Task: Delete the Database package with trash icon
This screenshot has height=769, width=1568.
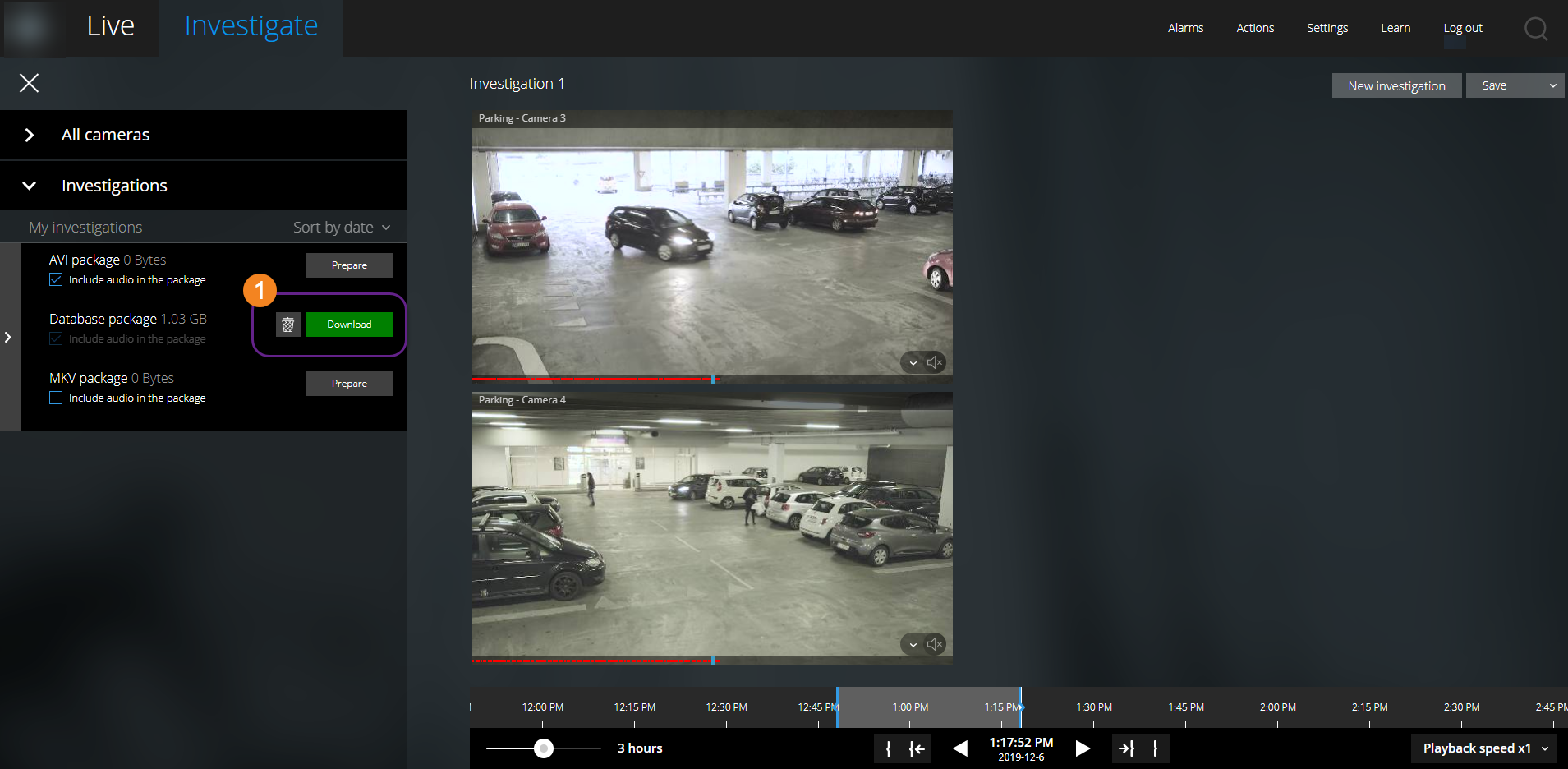Action: (x=287, y=325)
